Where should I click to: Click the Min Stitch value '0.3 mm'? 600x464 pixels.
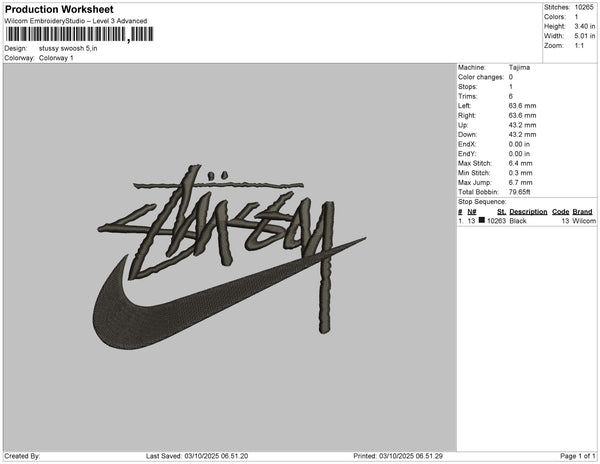[x=520, y=173]
